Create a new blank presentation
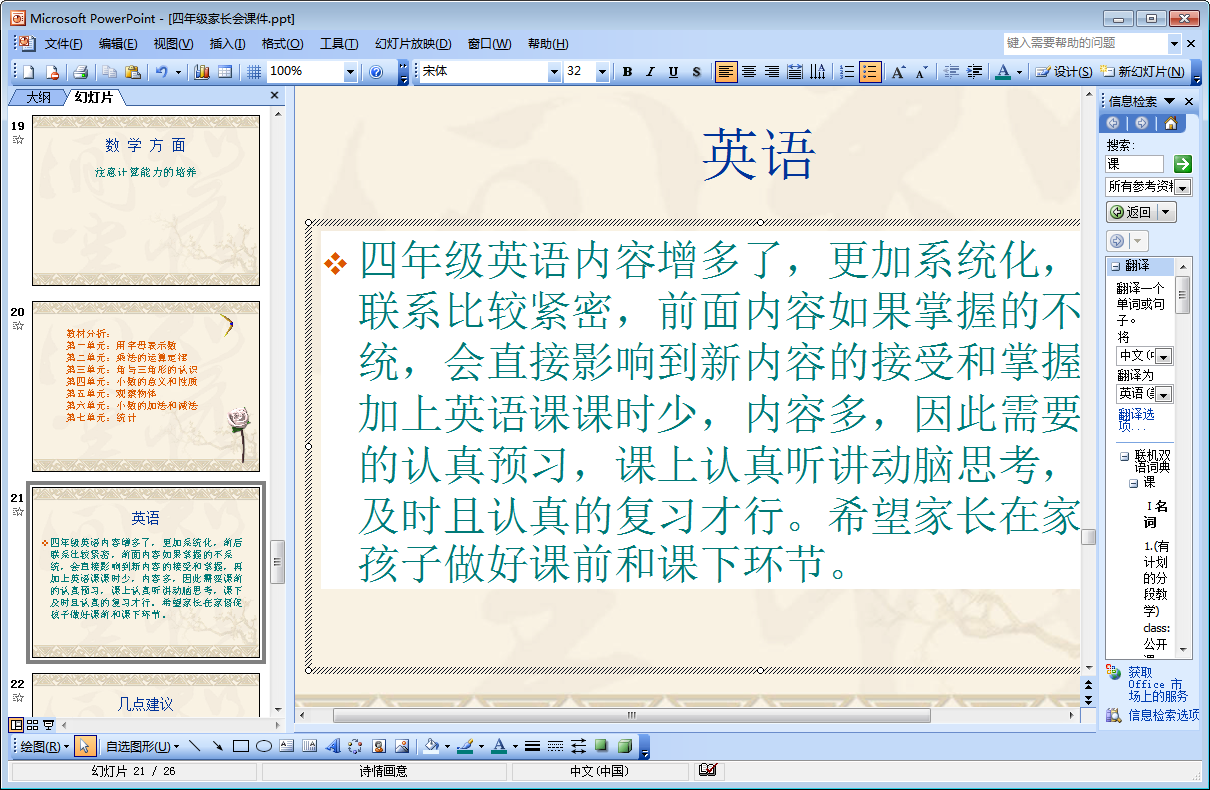Image resolution: width=1210 pixels, height=790 pixels. [x=29, y=72]
